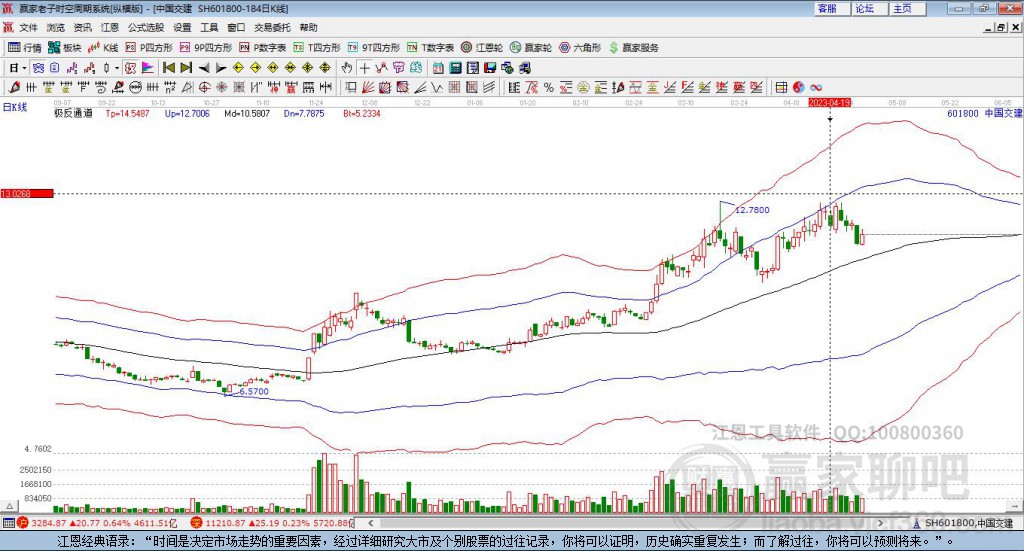Image resolution: width=1024 pixels, height=551 pixels.
Task: Click the circled 金 golden ratio icon
Action: point(583,87)
